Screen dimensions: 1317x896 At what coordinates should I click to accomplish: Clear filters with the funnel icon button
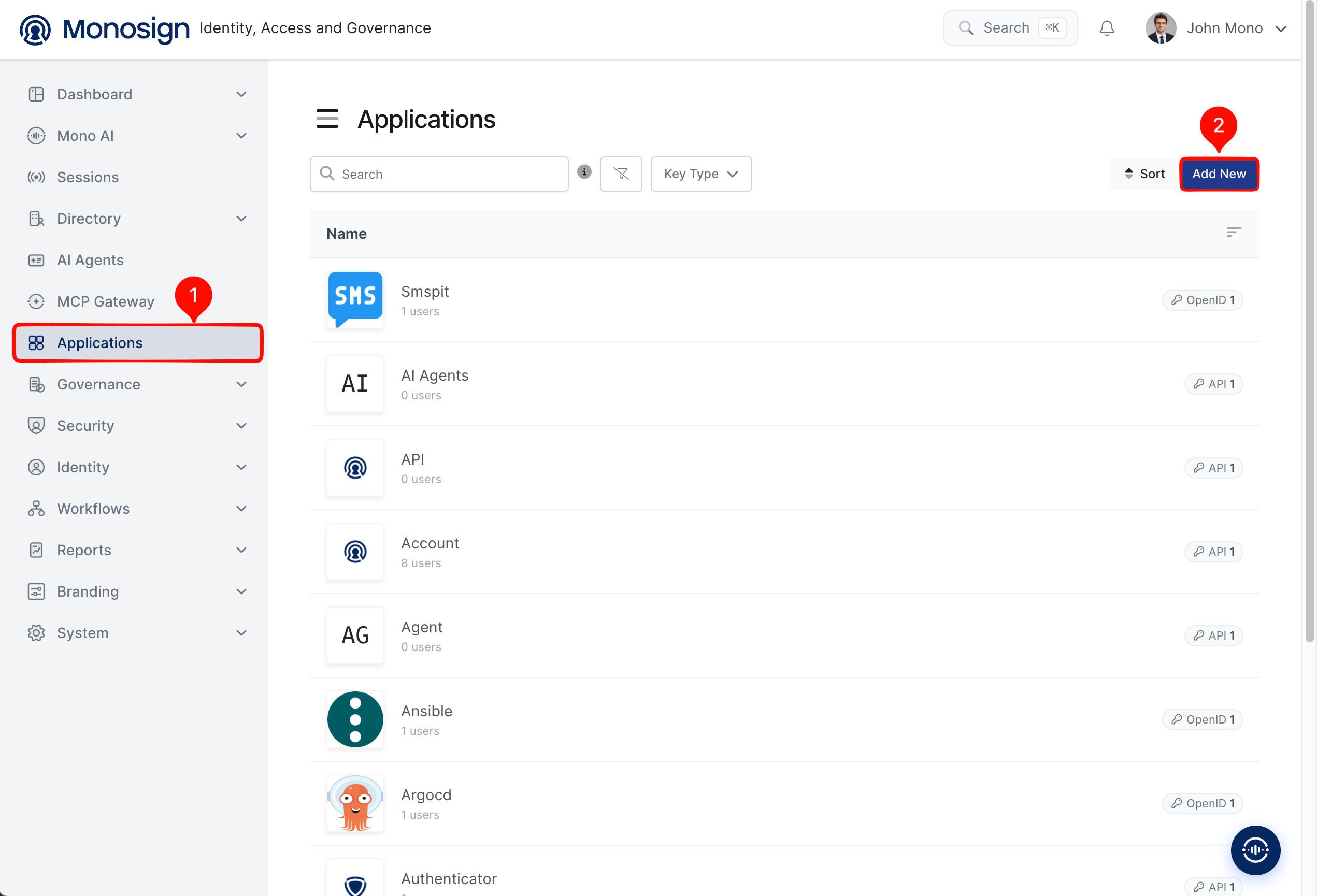[x=621, y=174]
